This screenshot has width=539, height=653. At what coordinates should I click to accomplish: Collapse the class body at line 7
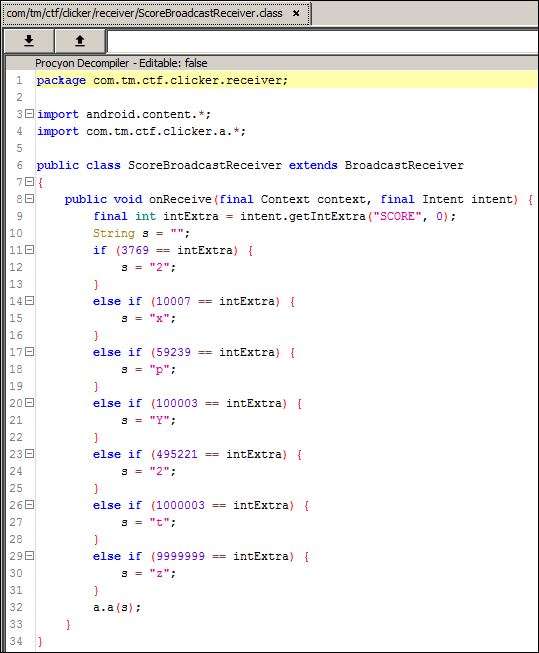29,182
